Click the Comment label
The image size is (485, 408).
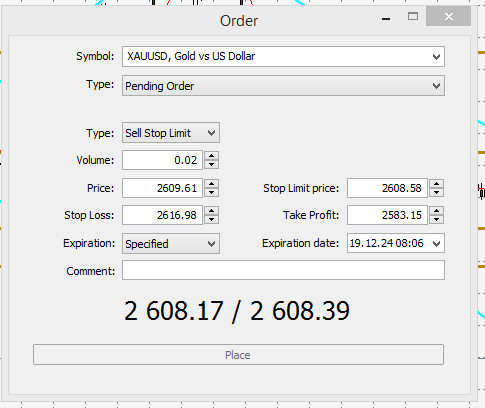[90, 271]
